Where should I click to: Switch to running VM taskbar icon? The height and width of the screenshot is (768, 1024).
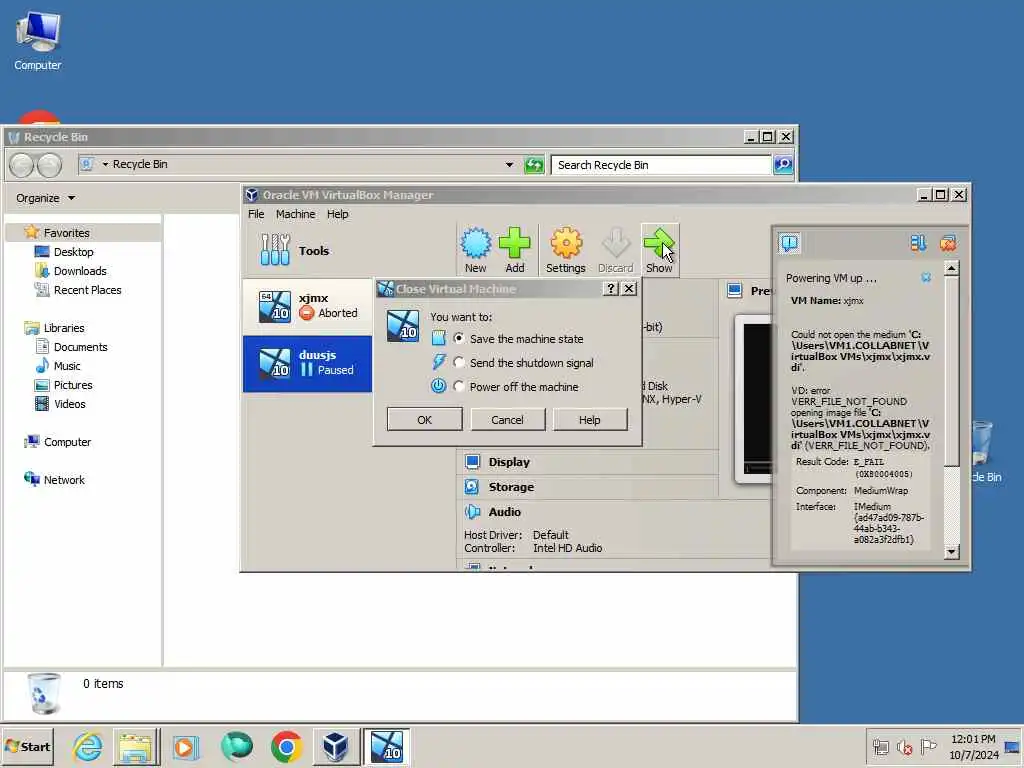tap(387, 746)
